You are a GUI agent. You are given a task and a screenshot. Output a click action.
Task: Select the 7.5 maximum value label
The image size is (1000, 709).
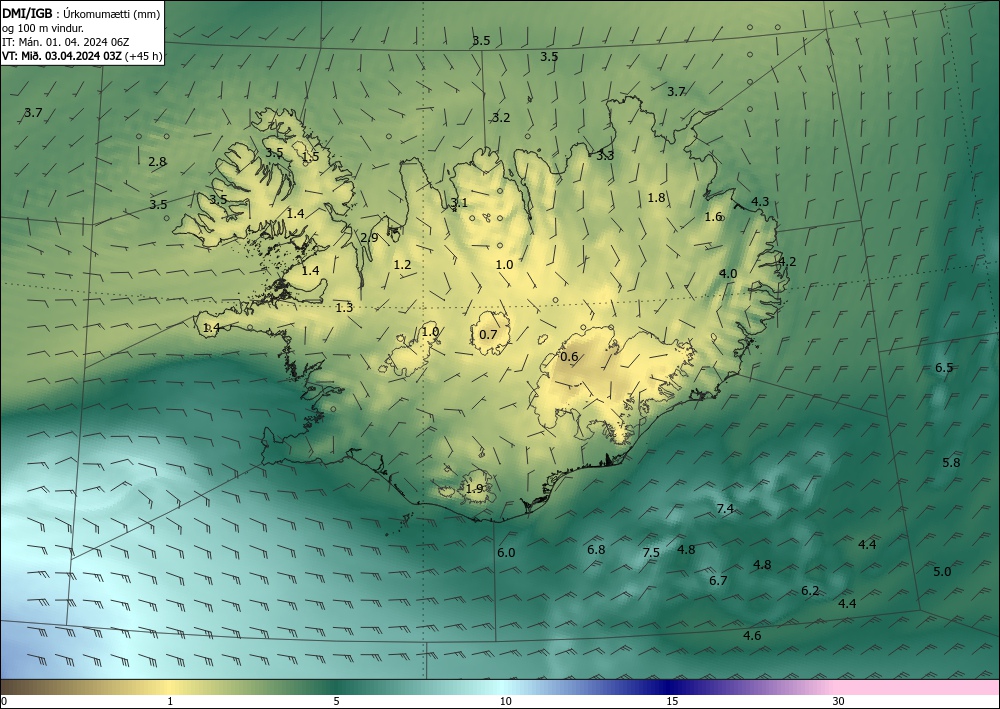point(651,553)
